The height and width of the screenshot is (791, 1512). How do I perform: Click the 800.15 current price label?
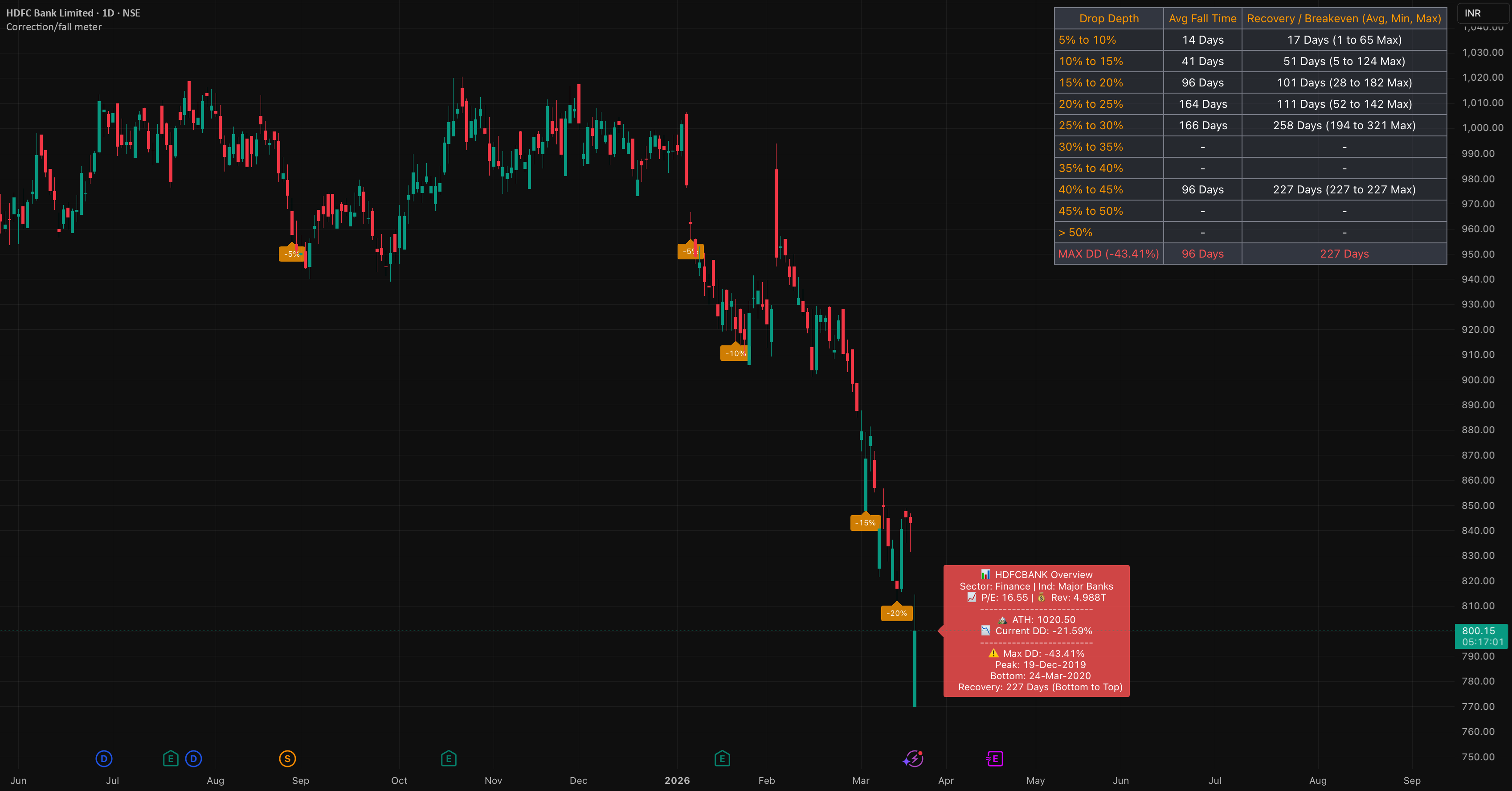click(x=1481, y=636)
